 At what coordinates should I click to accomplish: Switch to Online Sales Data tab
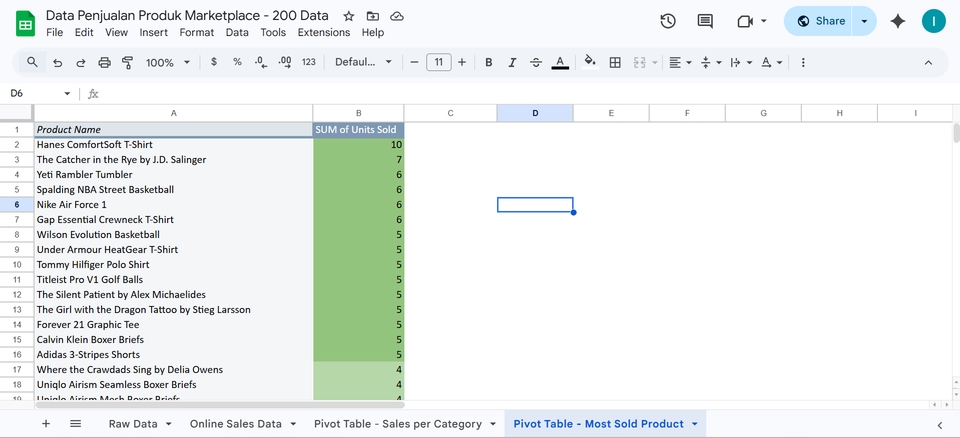(236, 424)
